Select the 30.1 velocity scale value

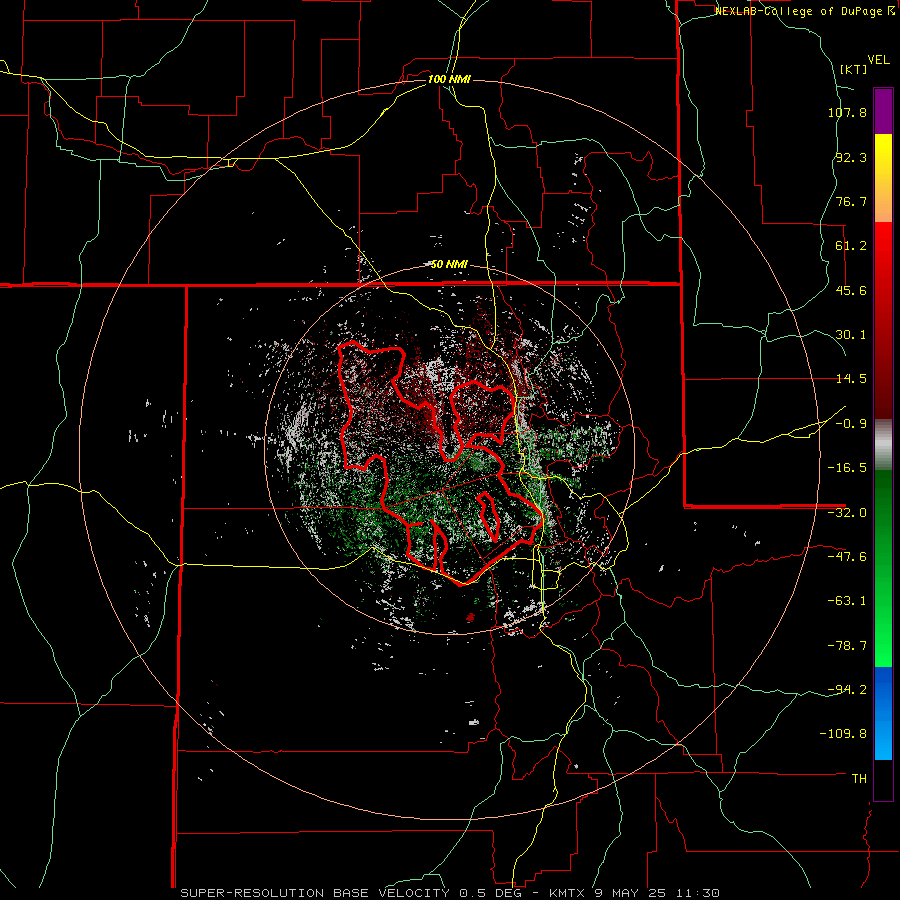[x=851, y=335]
